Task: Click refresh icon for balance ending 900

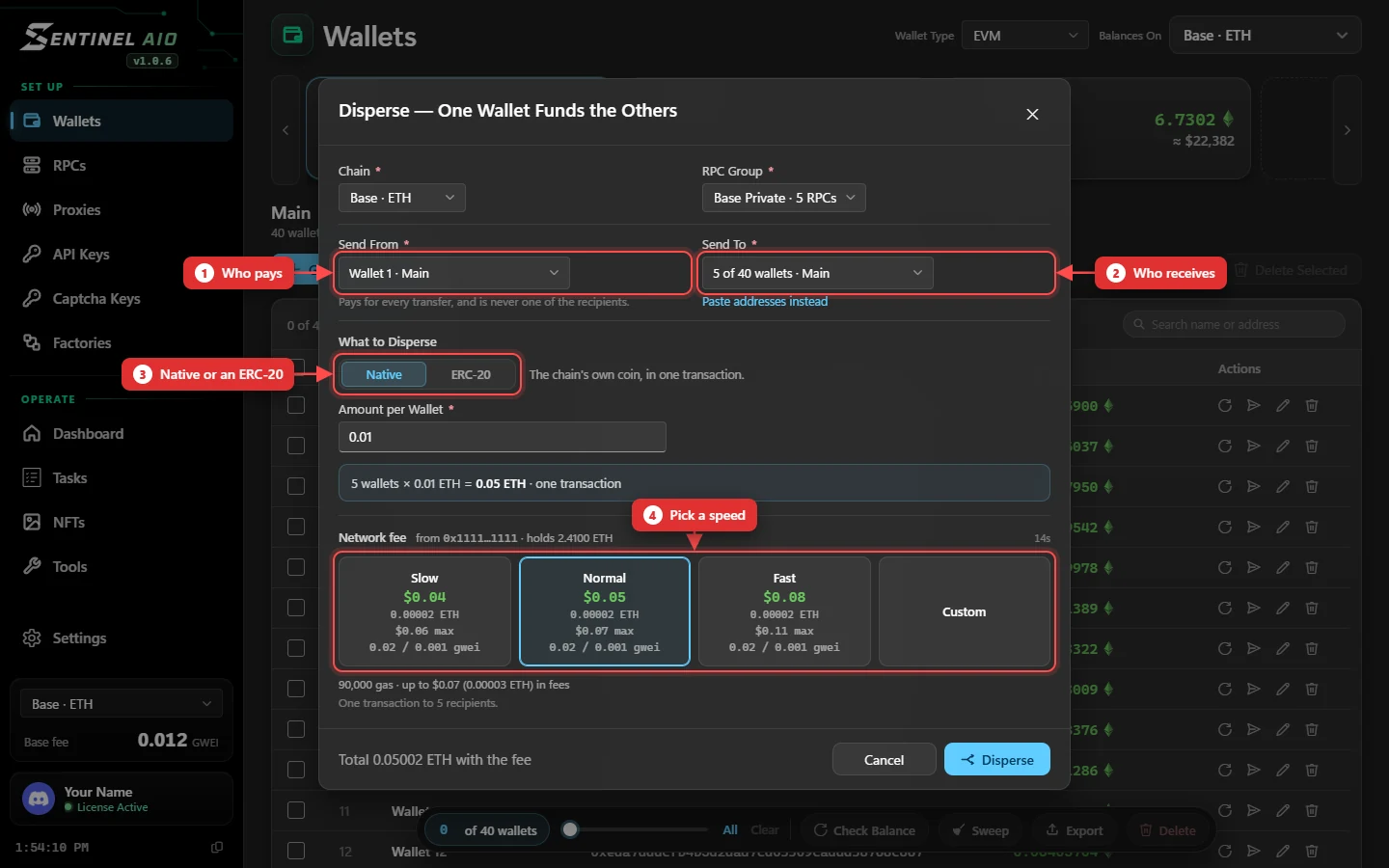Action: [x=1225, y=406]
